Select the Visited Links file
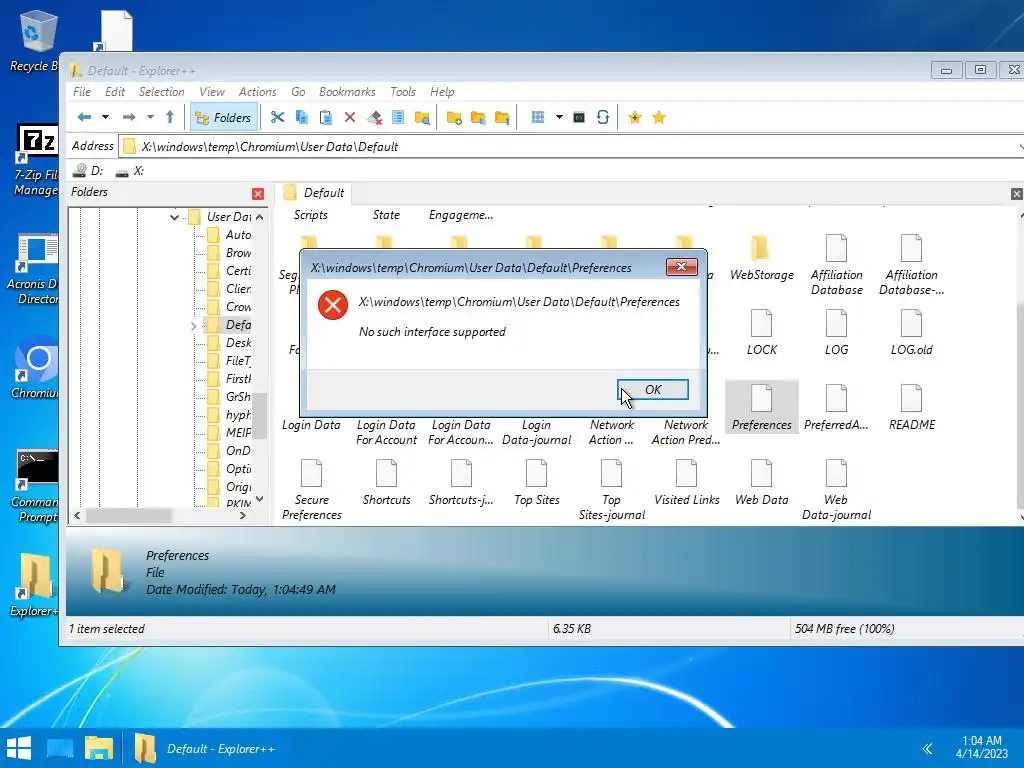Viewport: 1024px width, 768px height. click(x=686, y=483)
